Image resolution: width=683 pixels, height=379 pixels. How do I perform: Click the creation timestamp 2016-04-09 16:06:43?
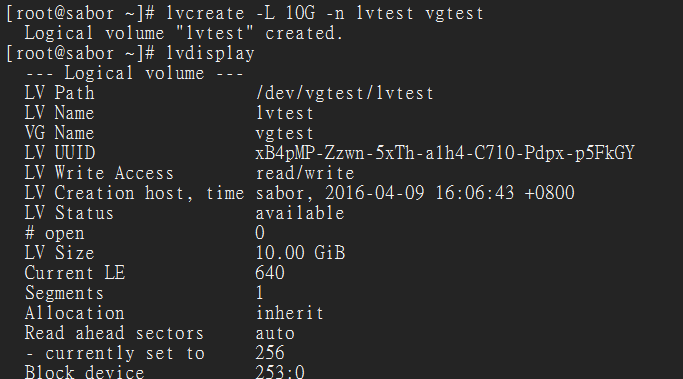tap(419, 193)
